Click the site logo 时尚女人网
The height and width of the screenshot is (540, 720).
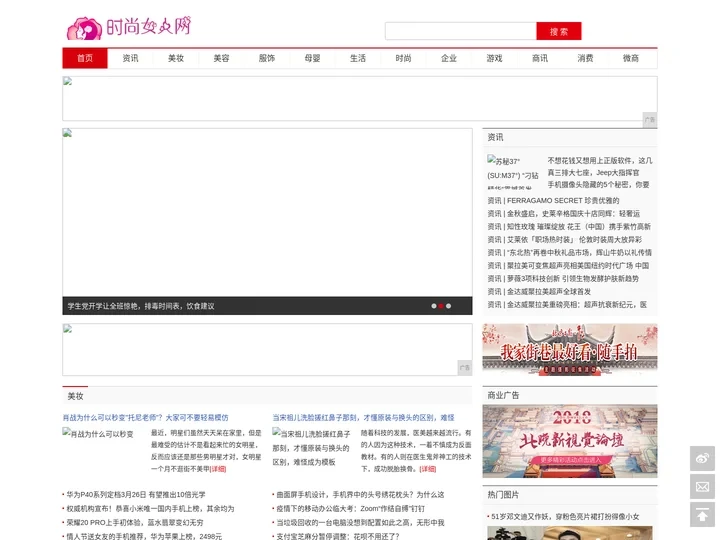tap(129, 28)
